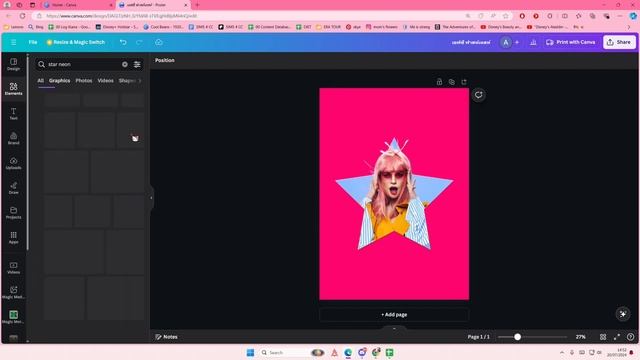Open the analytics chart icon

click(533, 42)
